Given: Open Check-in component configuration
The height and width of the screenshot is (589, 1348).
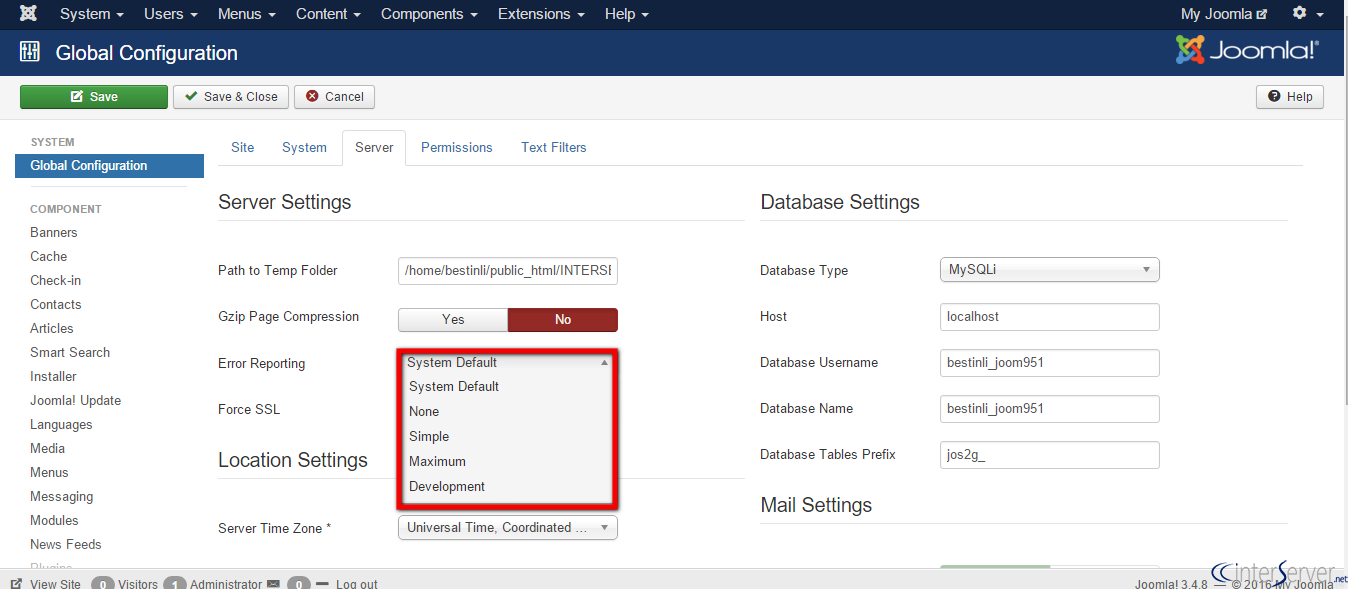Looking at the screenshot, I should click(x=56, y=280).
